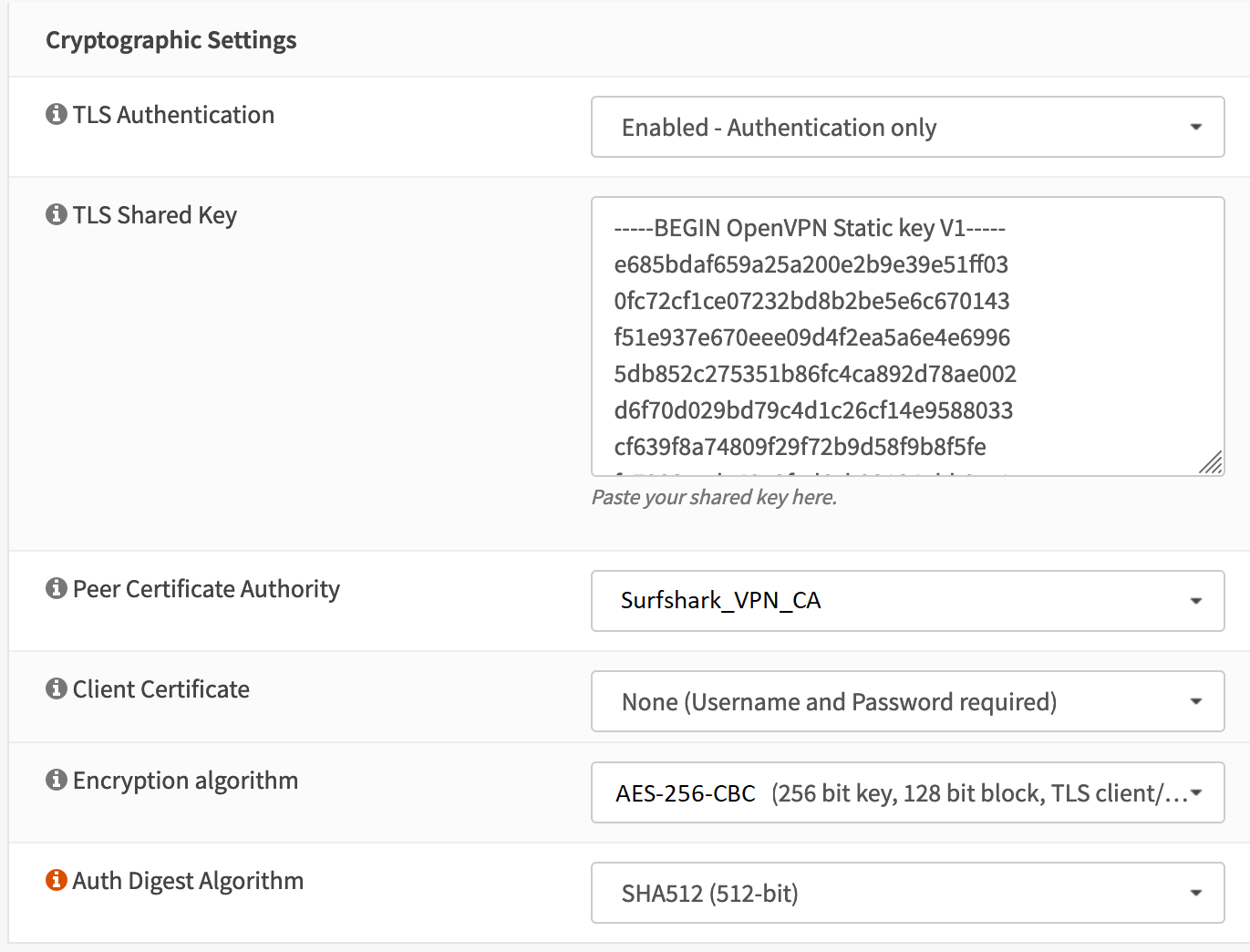Image resolution: width=1250 pixels, height=952 pixels.
Task: Click the TLS Authentication info icon
Action: click(x=57, y=115)
